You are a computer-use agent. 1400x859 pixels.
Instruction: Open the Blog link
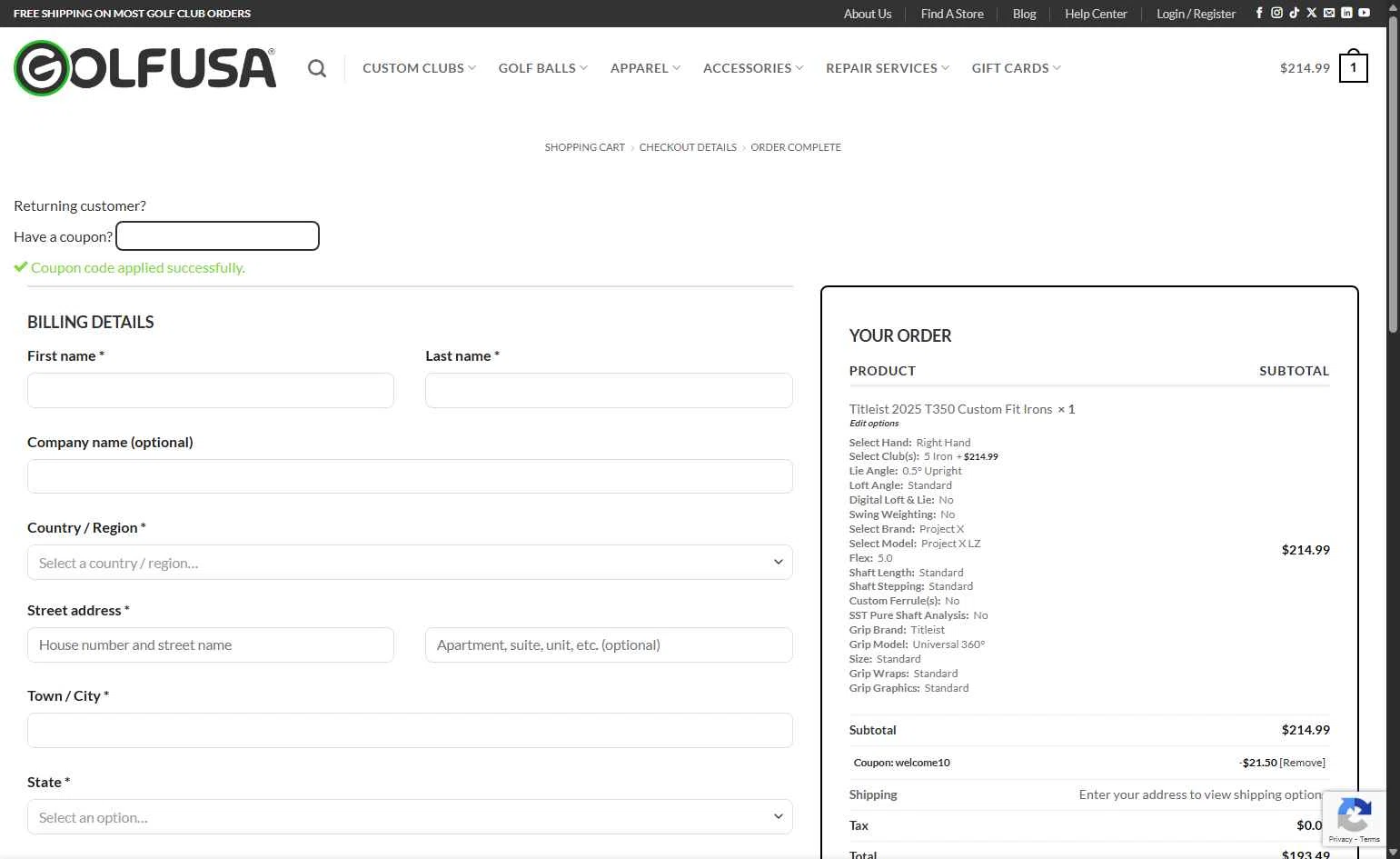click(x=1024, y=14)
